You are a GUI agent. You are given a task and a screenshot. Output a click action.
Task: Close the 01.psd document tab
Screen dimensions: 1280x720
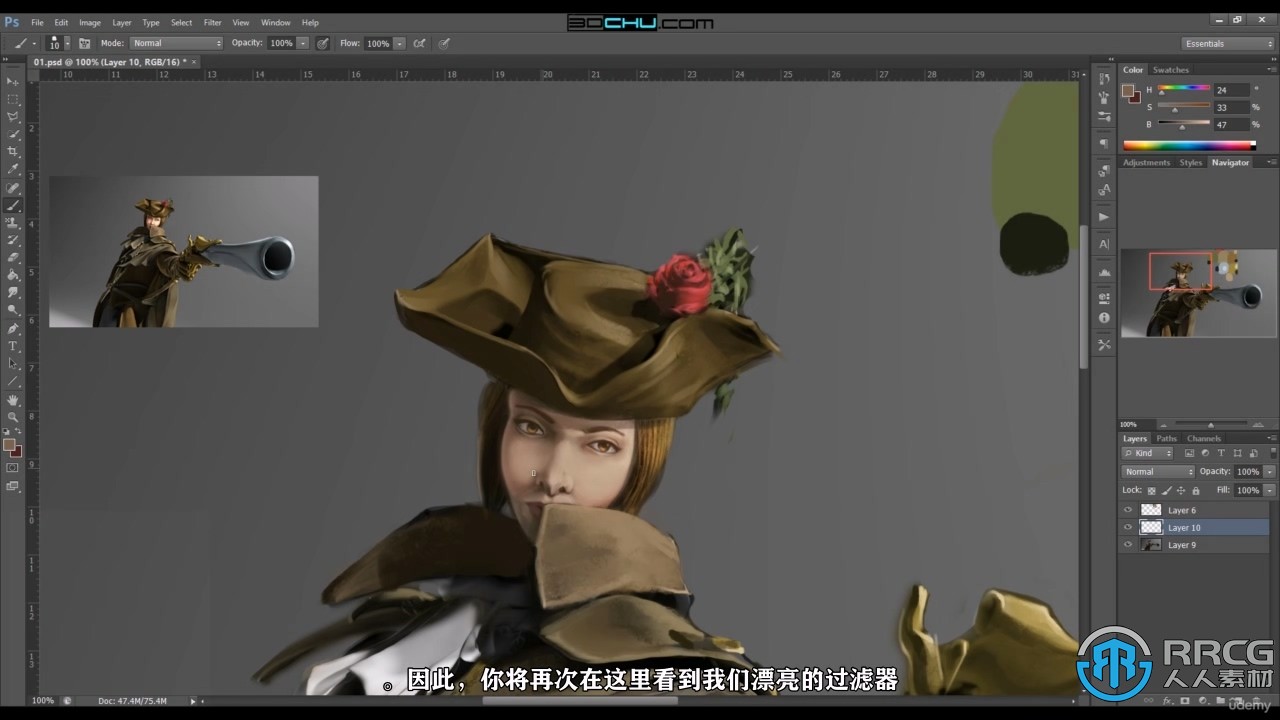tap(195, 62)
